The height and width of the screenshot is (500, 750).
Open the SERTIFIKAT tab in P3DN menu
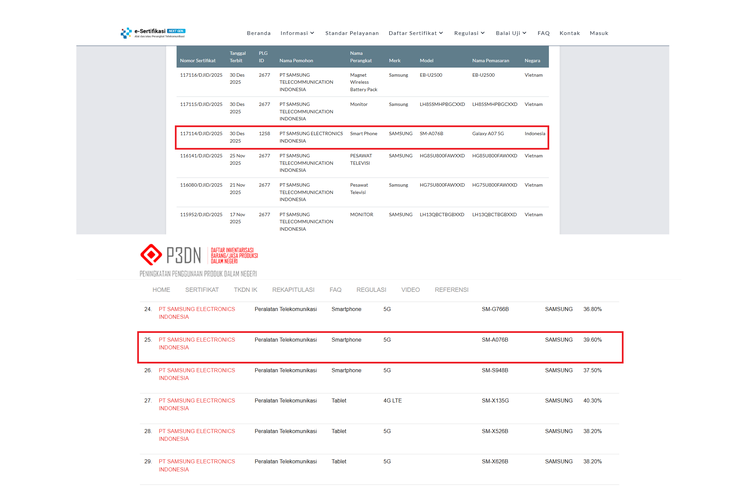[201, 289]
